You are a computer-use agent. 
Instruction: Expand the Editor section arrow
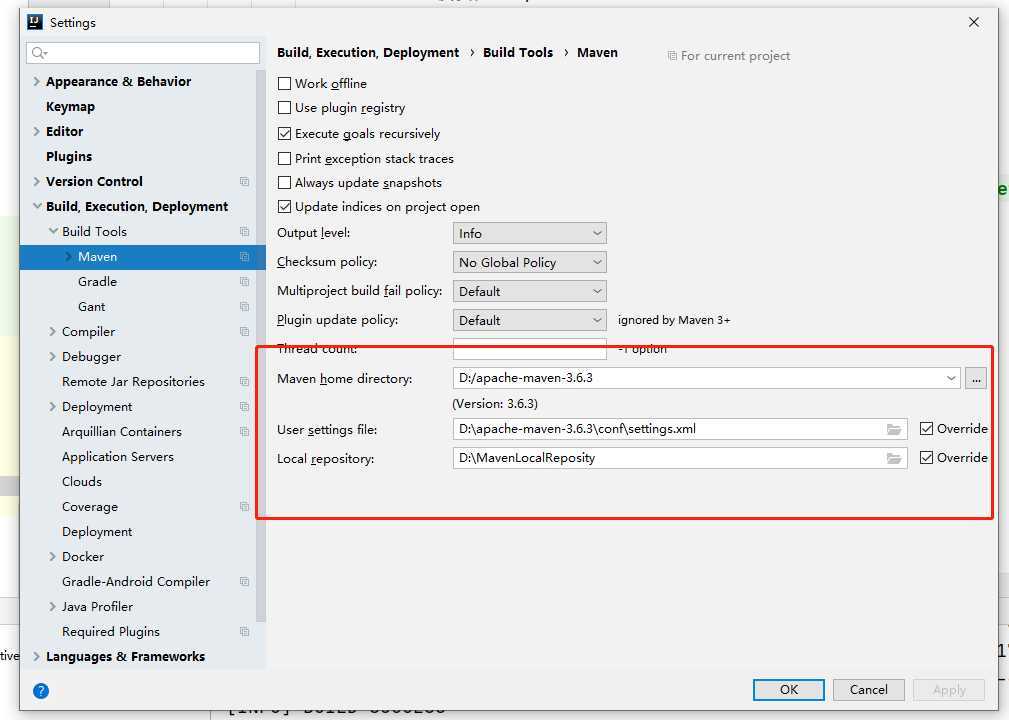[x=37, y=131]
